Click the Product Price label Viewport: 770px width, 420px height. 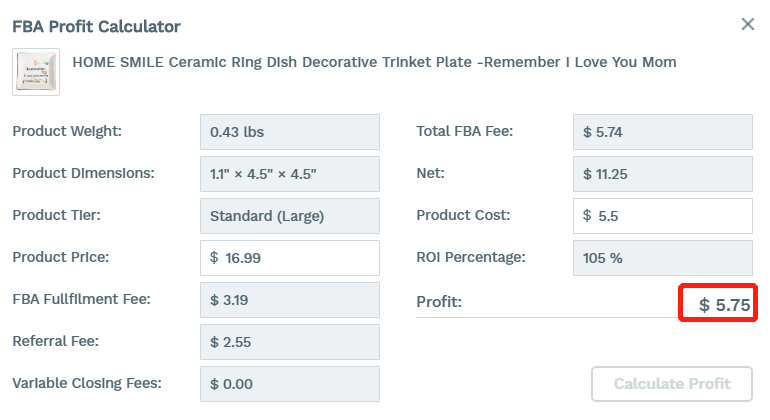tap(61, 257)
